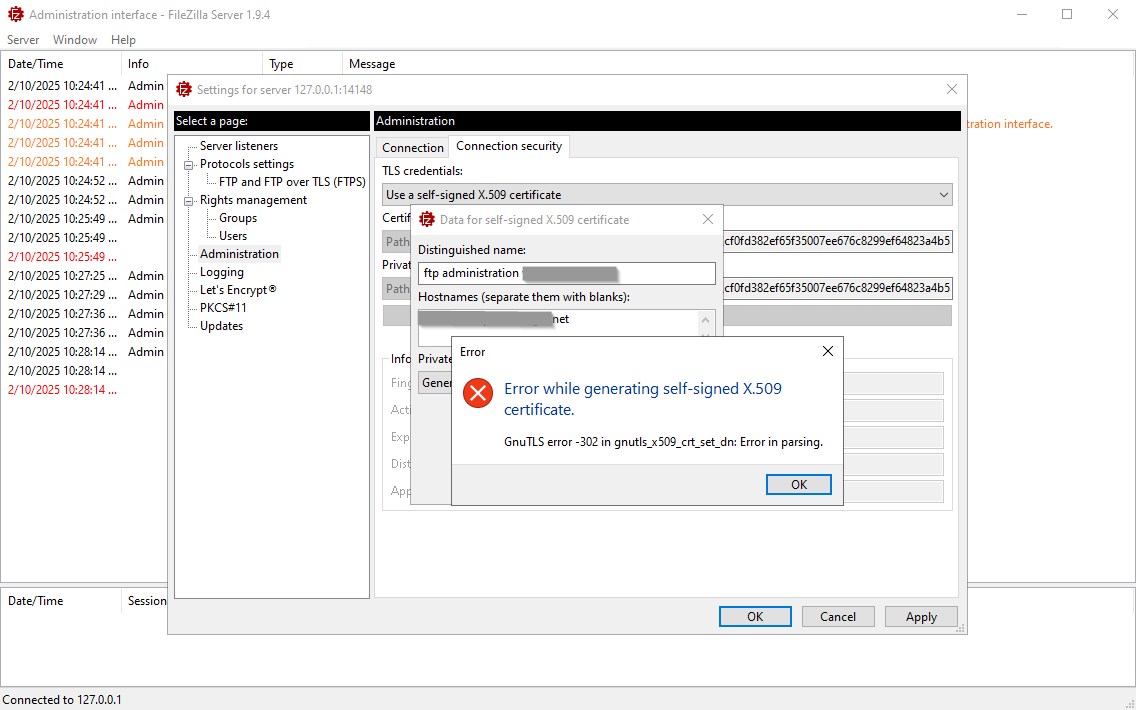Select Updates in the page tree
This screenshot has height=710, width=1136.
point(221,326)
